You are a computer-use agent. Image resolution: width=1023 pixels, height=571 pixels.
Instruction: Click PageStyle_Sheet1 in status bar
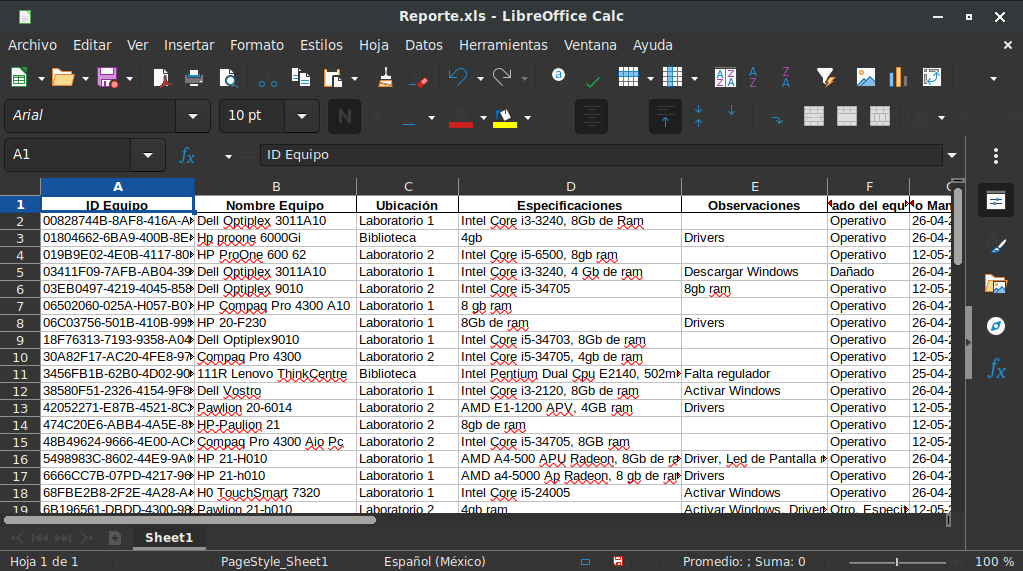(274, 561)
